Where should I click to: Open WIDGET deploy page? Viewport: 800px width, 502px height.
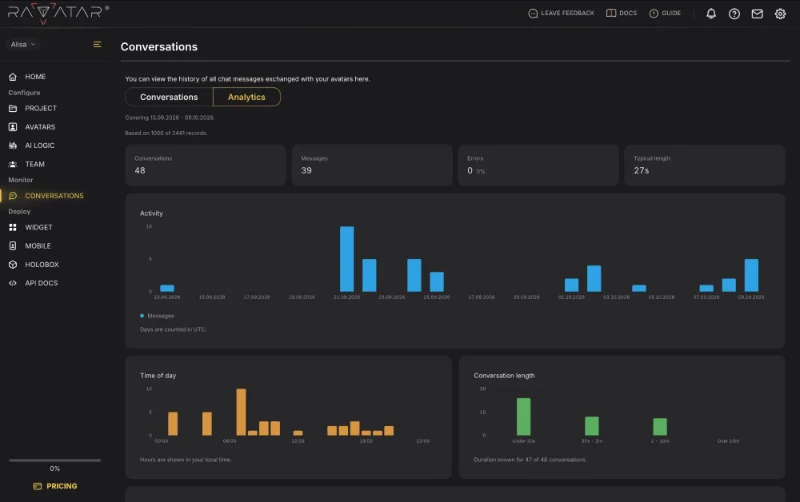(x=38, y=227)
